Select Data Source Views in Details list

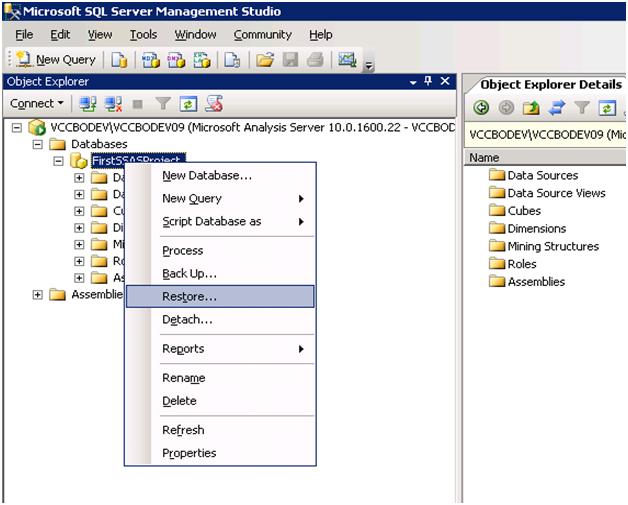click(547, 193)
